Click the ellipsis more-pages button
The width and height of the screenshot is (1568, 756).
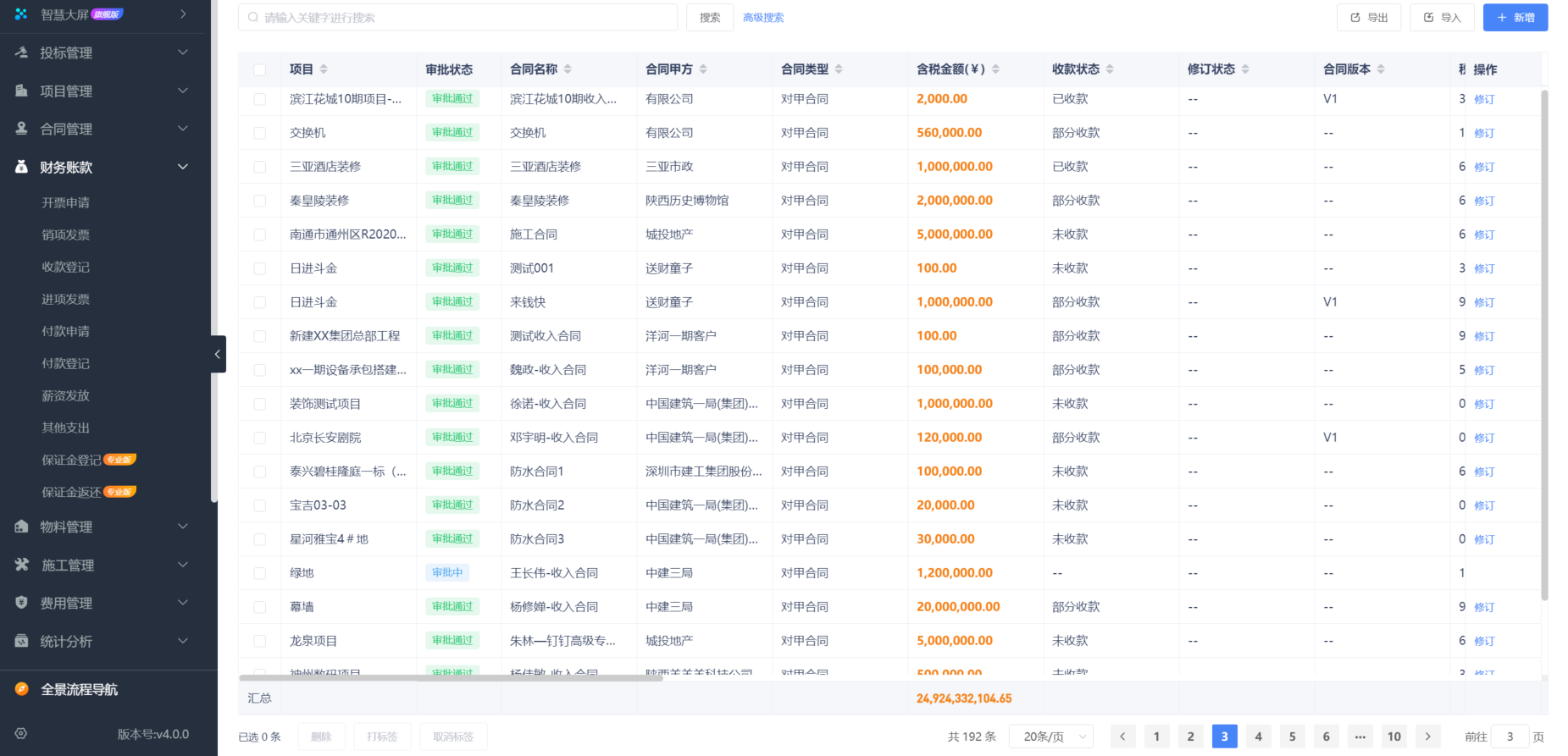[1360, 737]
